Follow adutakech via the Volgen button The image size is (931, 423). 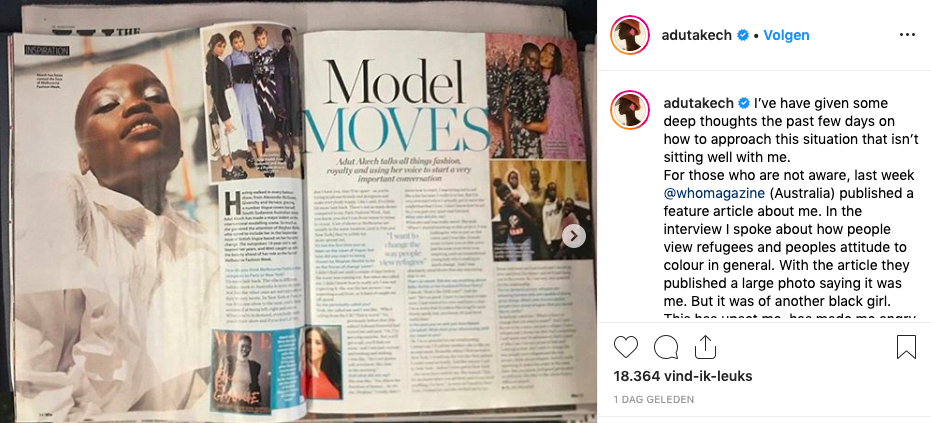tap(786, 35)
